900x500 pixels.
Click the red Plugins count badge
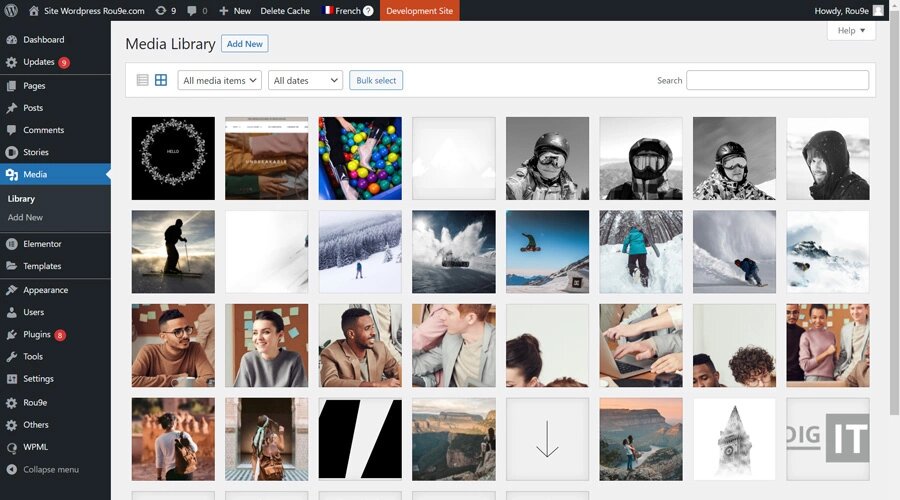60,335
